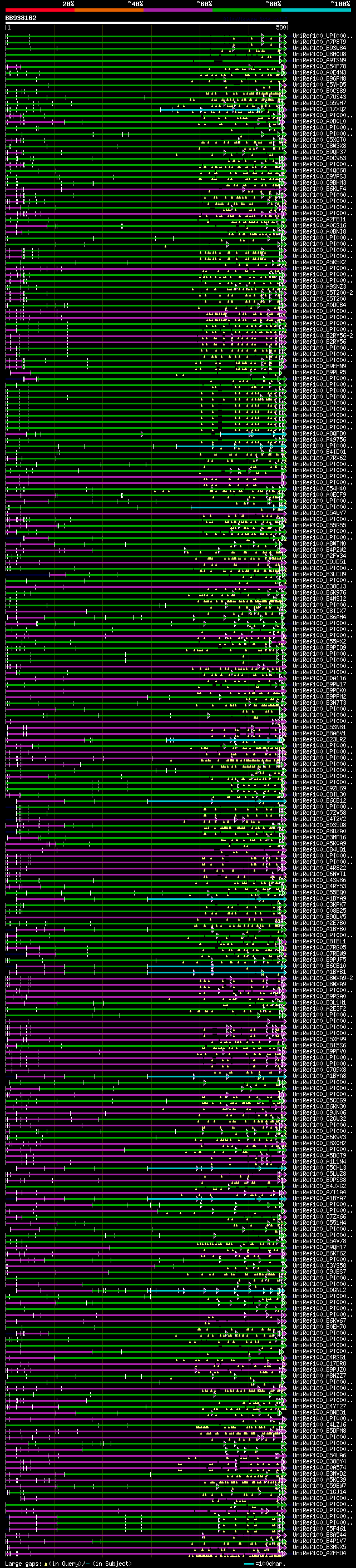
Task: Select hit UniRef100_Q54F78
Action: 319,66
